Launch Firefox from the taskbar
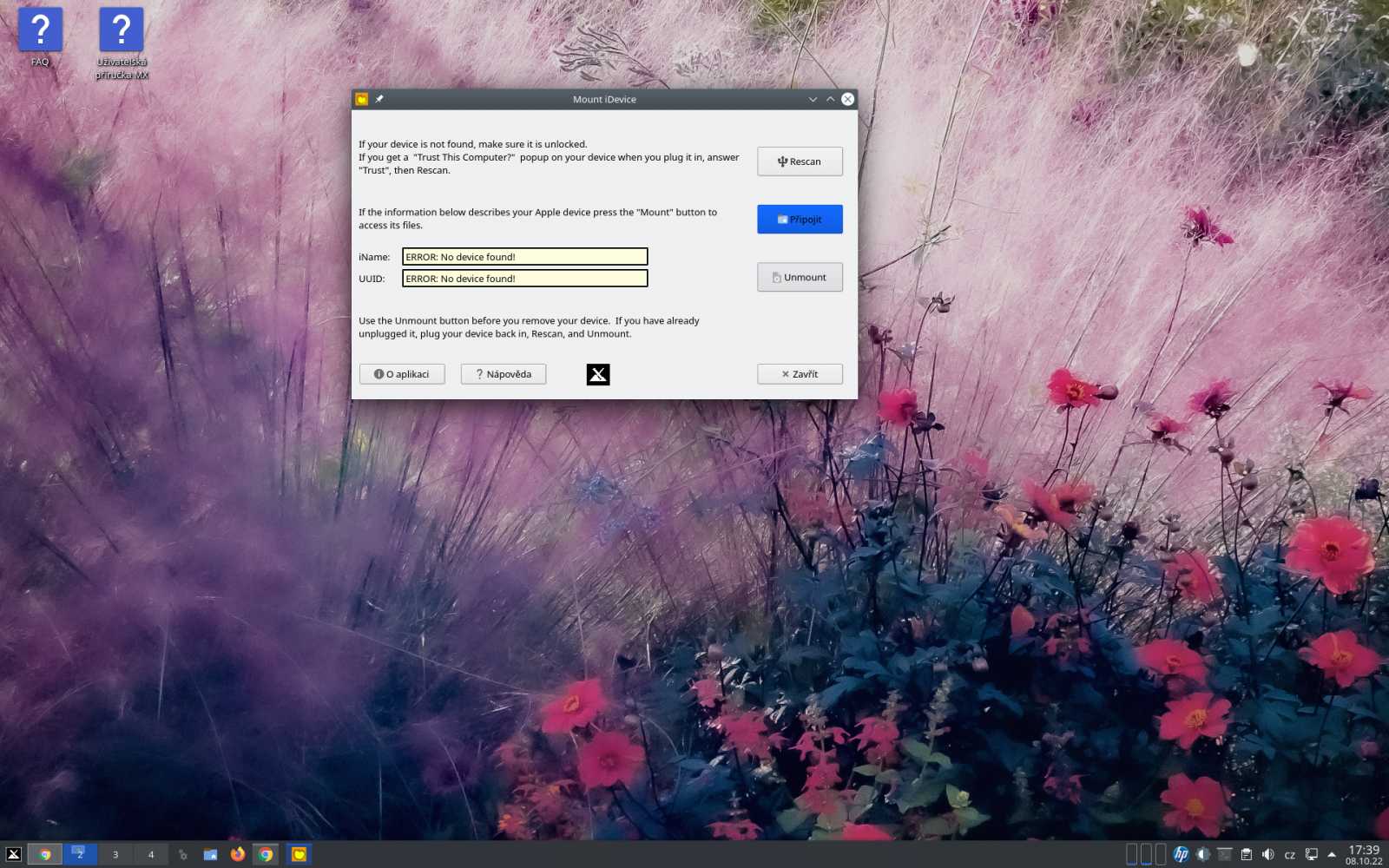 coord(238,854)
